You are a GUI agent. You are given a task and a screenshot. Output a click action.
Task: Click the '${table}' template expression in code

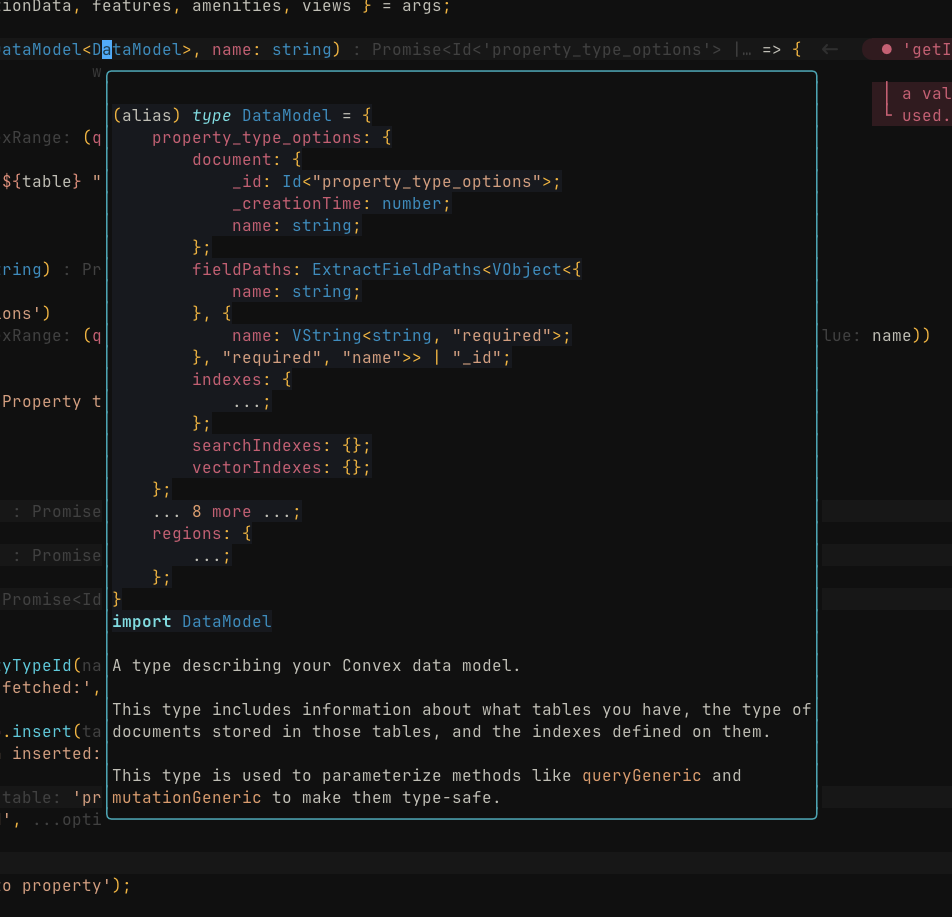tap(41, 182)
